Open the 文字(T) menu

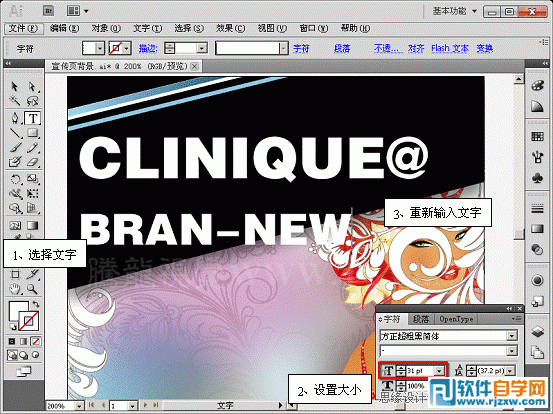(147, 28)
